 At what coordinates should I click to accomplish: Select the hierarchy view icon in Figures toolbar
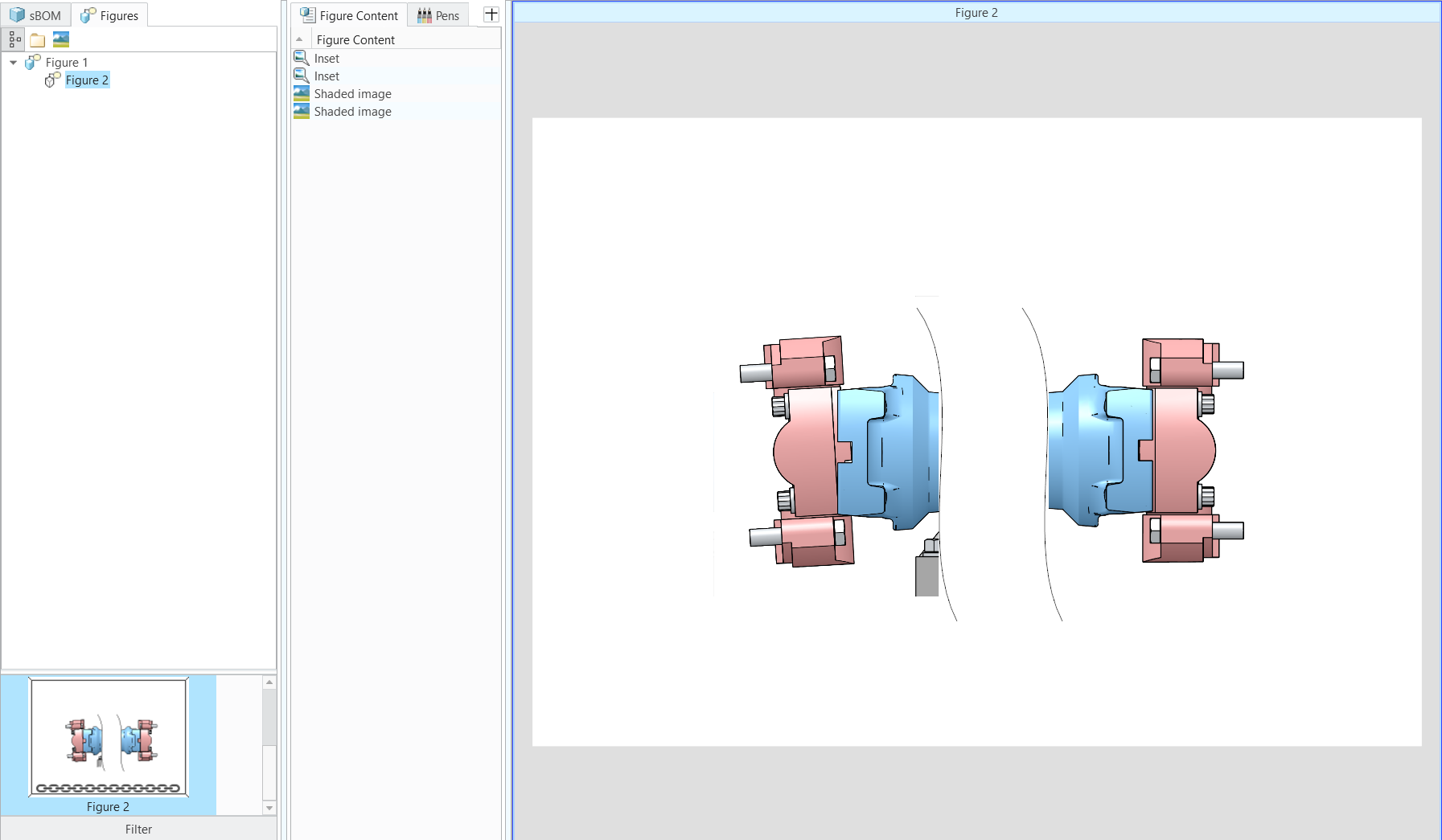click(13, 39)
